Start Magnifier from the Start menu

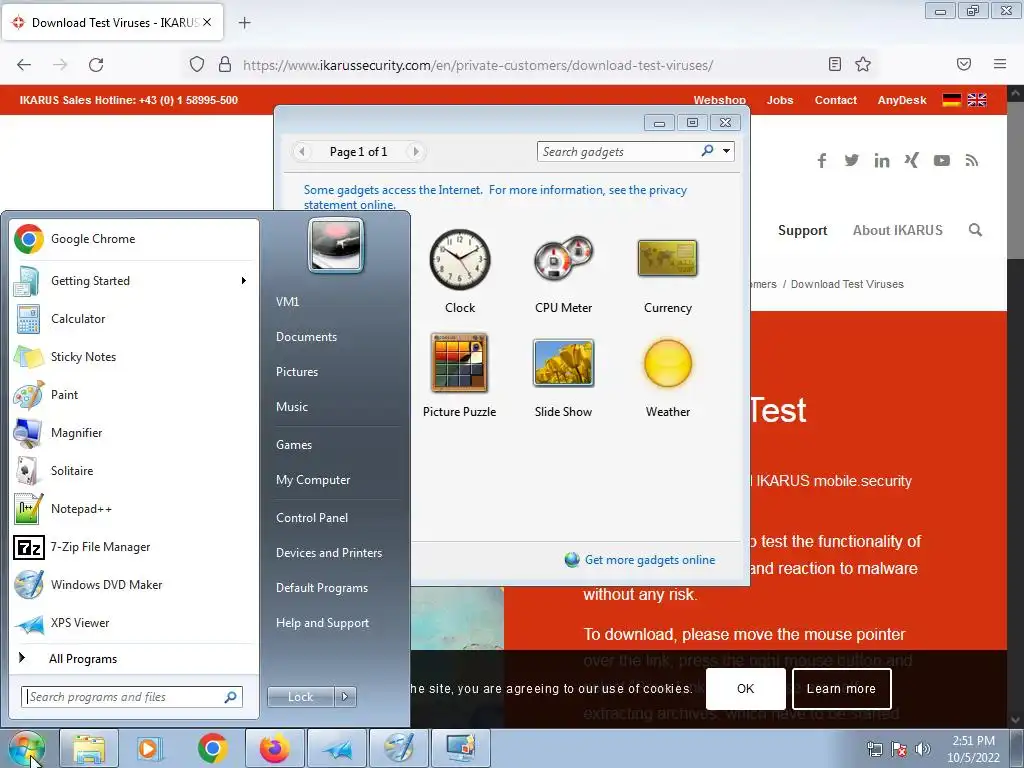pyautogui.click(x=134, y=432)
